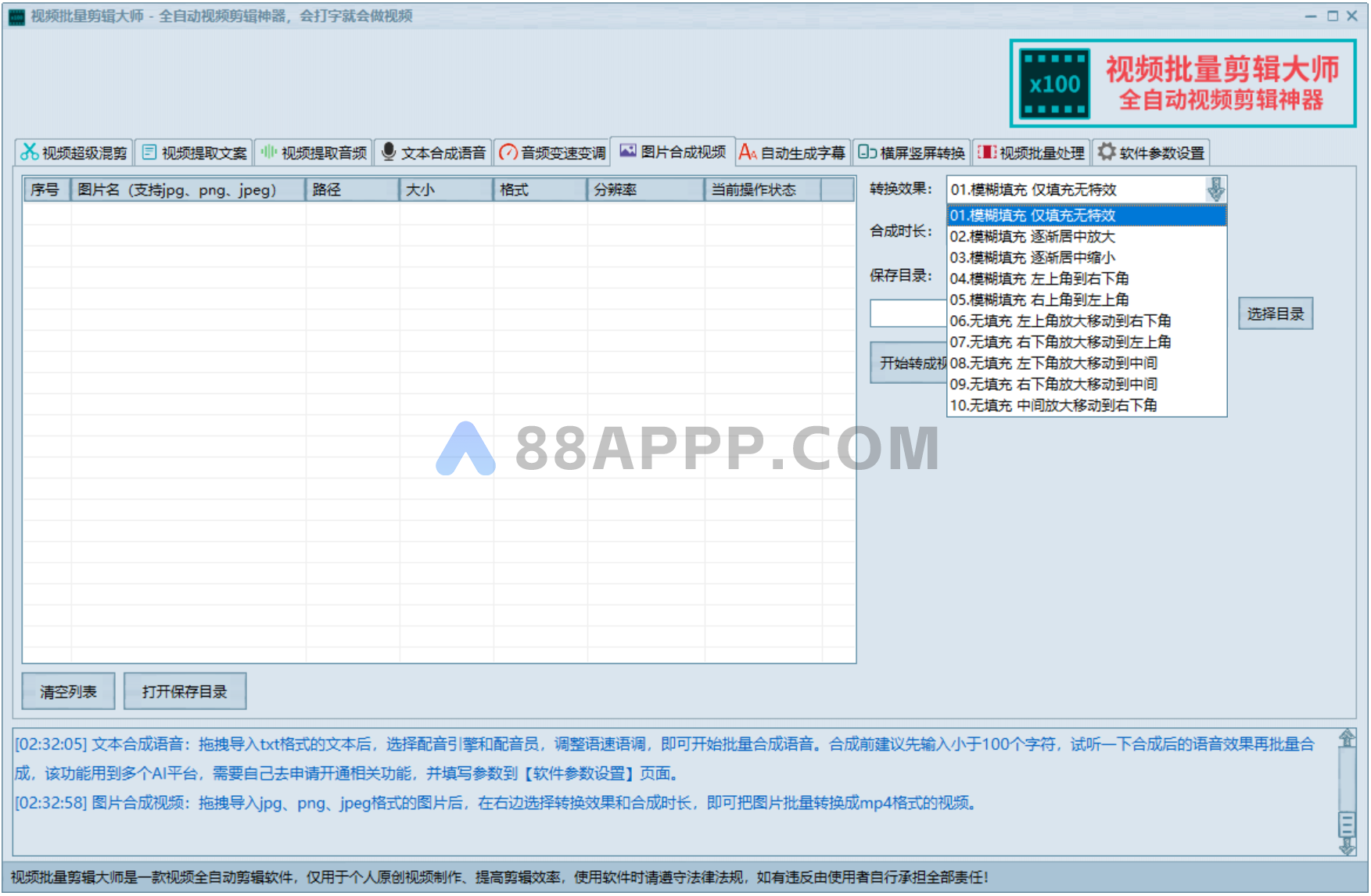Choose 09.无填充 右下角放大移动到中间

click(x=1086, y=384)
